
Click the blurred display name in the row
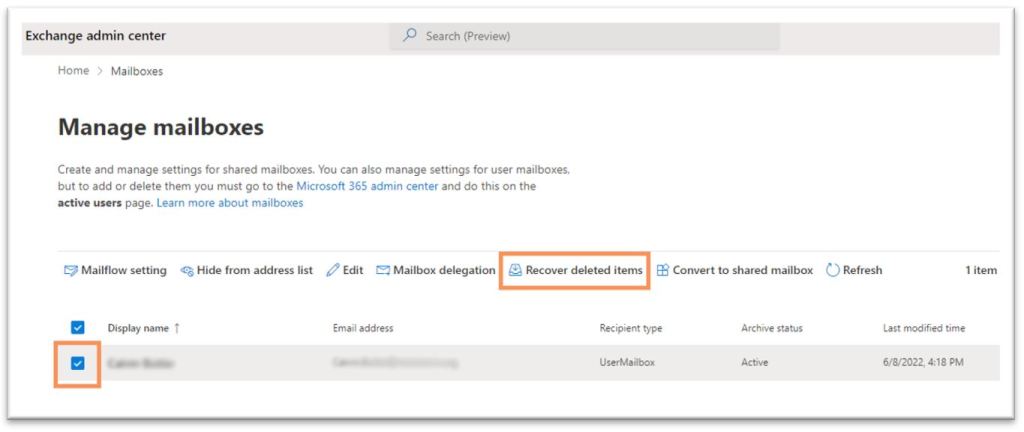[x=140, y=363]
